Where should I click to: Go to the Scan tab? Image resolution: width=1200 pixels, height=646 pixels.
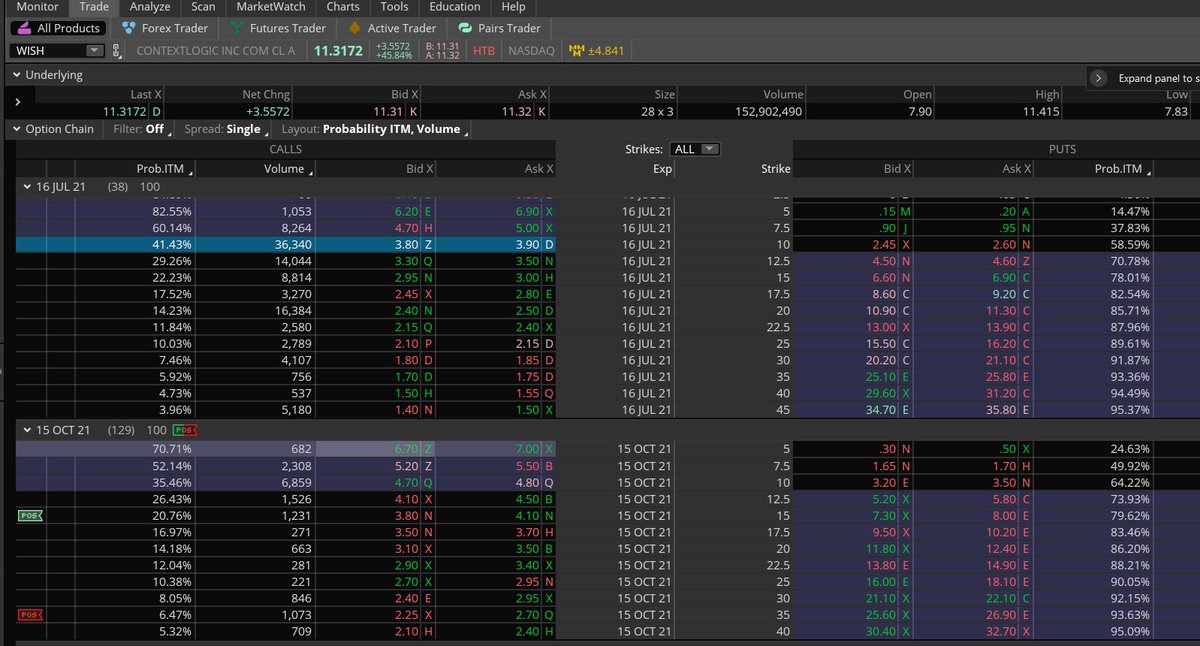coord(203,7)
